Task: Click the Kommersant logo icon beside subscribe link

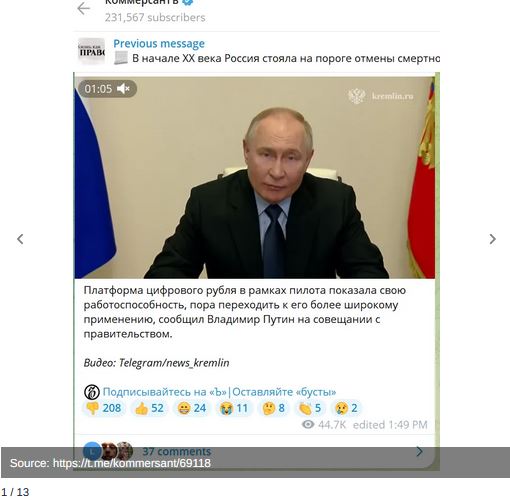Action: [x=92, y=392]
